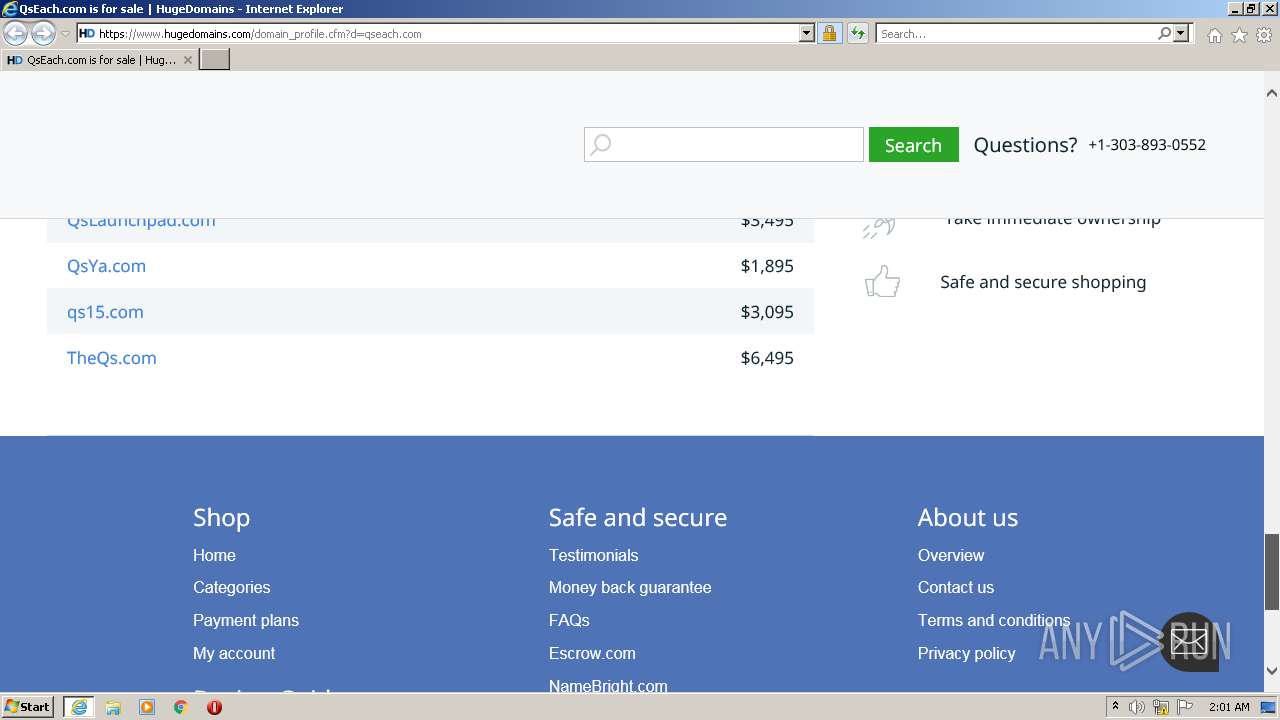Click the refresh page icon
Screen dimensions: 1280x720
(x=857, y=33)
